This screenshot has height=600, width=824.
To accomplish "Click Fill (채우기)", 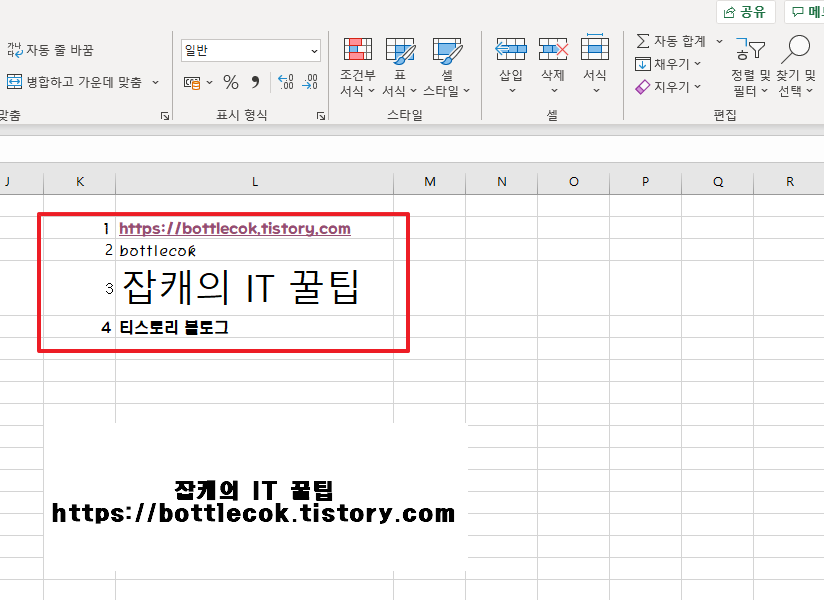I will coord(667,64).
